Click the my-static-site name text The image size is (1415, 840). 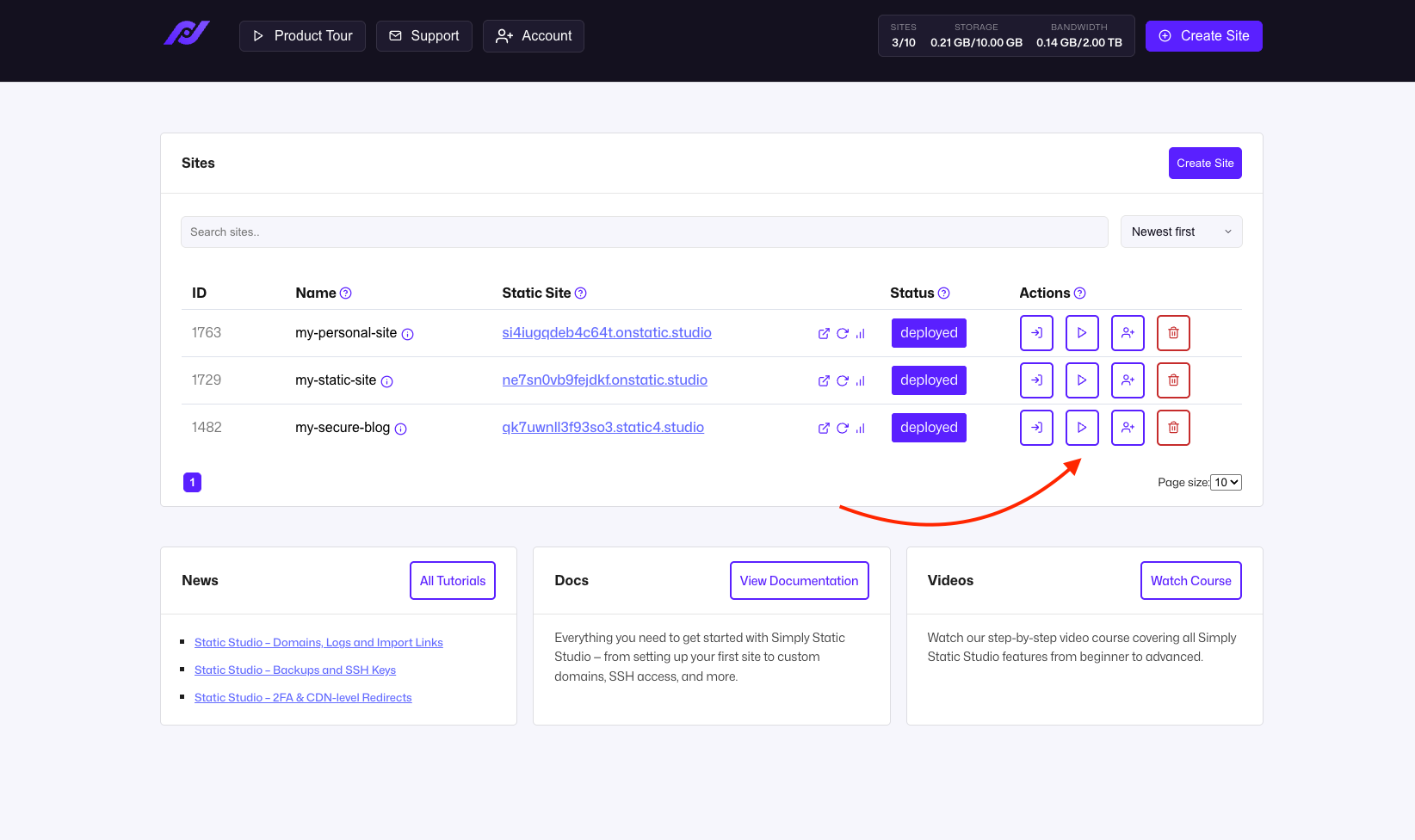click(x=336, y=380)
